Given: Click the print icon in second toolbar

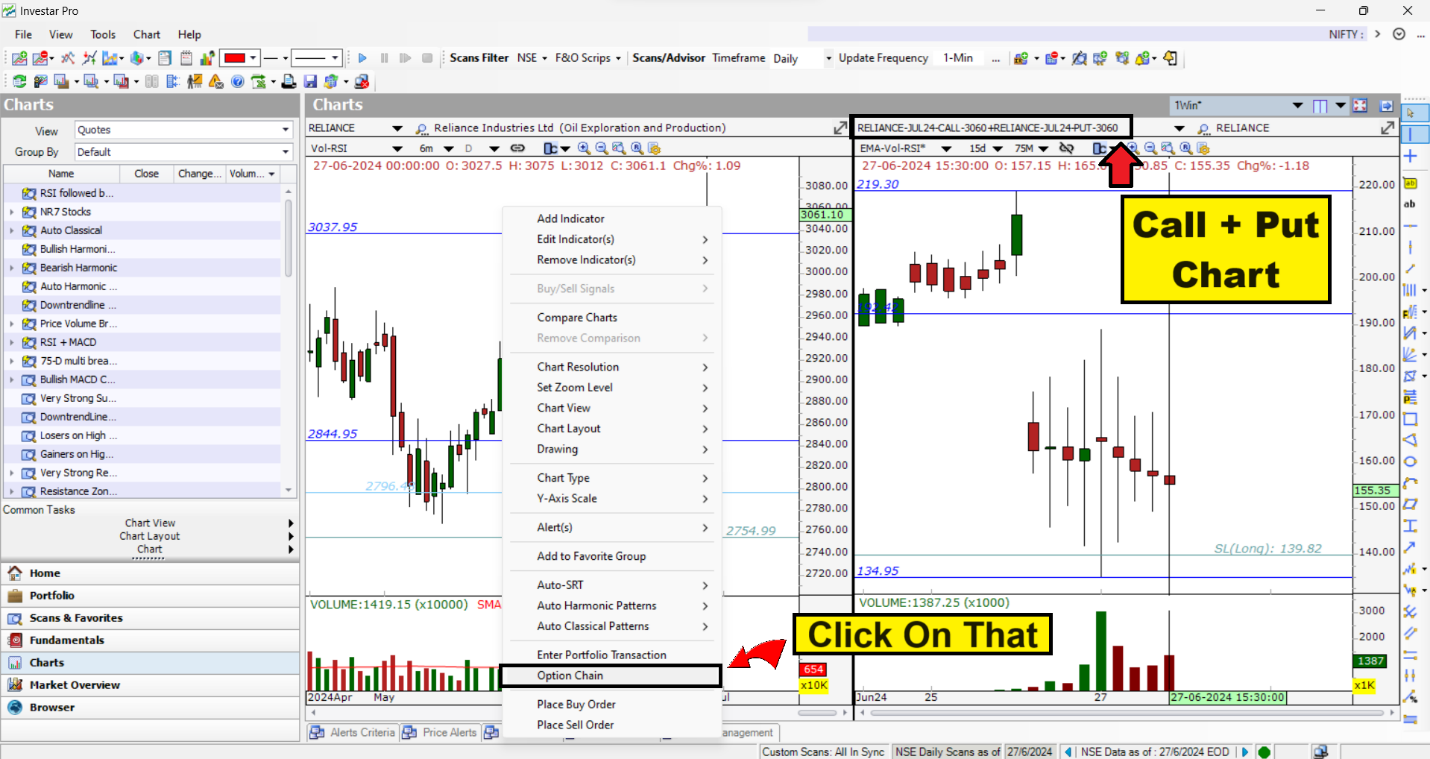Looking at the screenshot, I should click(x=289, y=82).
